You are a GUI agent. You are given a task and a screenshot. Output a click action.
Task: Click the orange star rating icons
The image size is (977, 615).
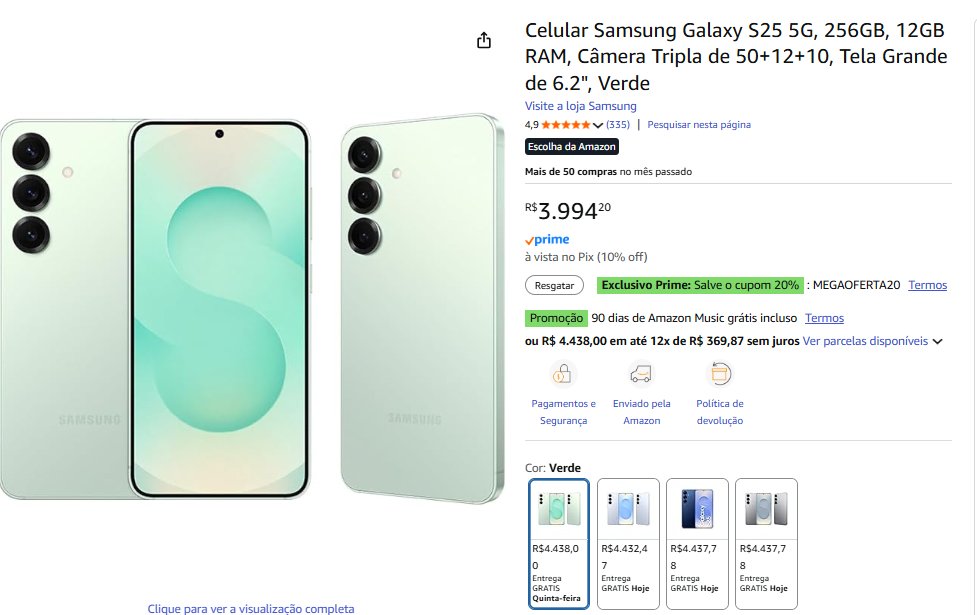tap(565, 125)
